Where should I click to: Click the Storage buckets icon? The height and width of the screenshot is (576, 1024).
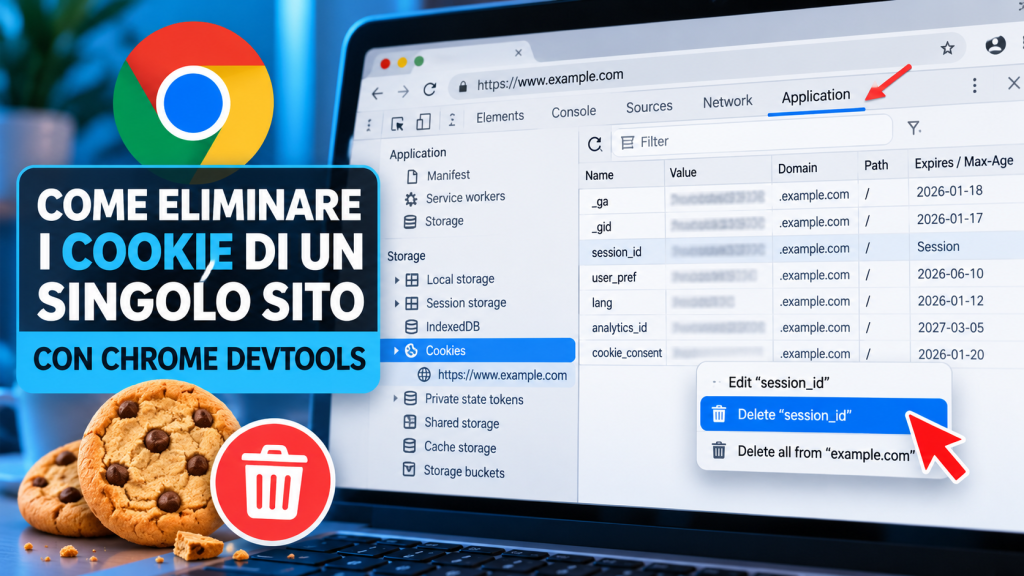coord(409,470)
